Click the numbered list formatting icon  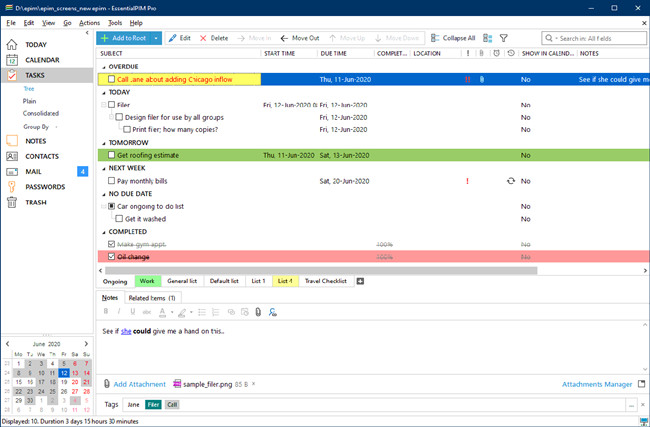pyautogui.click(x=216, y=312)
